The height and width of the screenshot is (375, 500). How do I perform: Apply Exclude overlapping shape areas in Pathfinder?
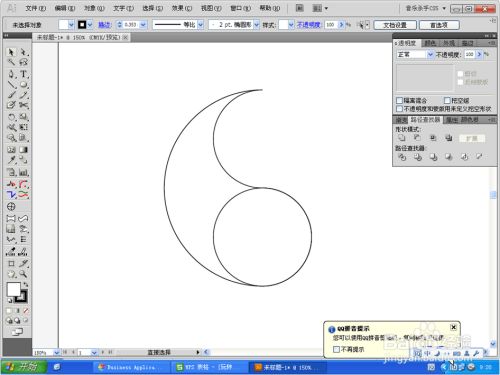click(448, 138)
